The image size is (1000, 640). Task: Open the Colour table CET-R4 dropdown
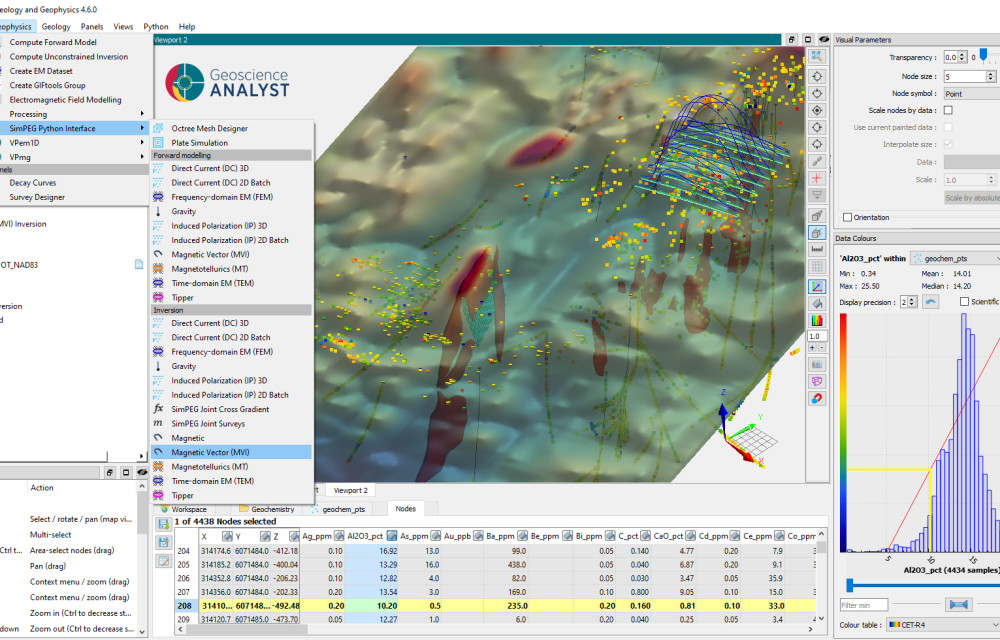[940, 625]
